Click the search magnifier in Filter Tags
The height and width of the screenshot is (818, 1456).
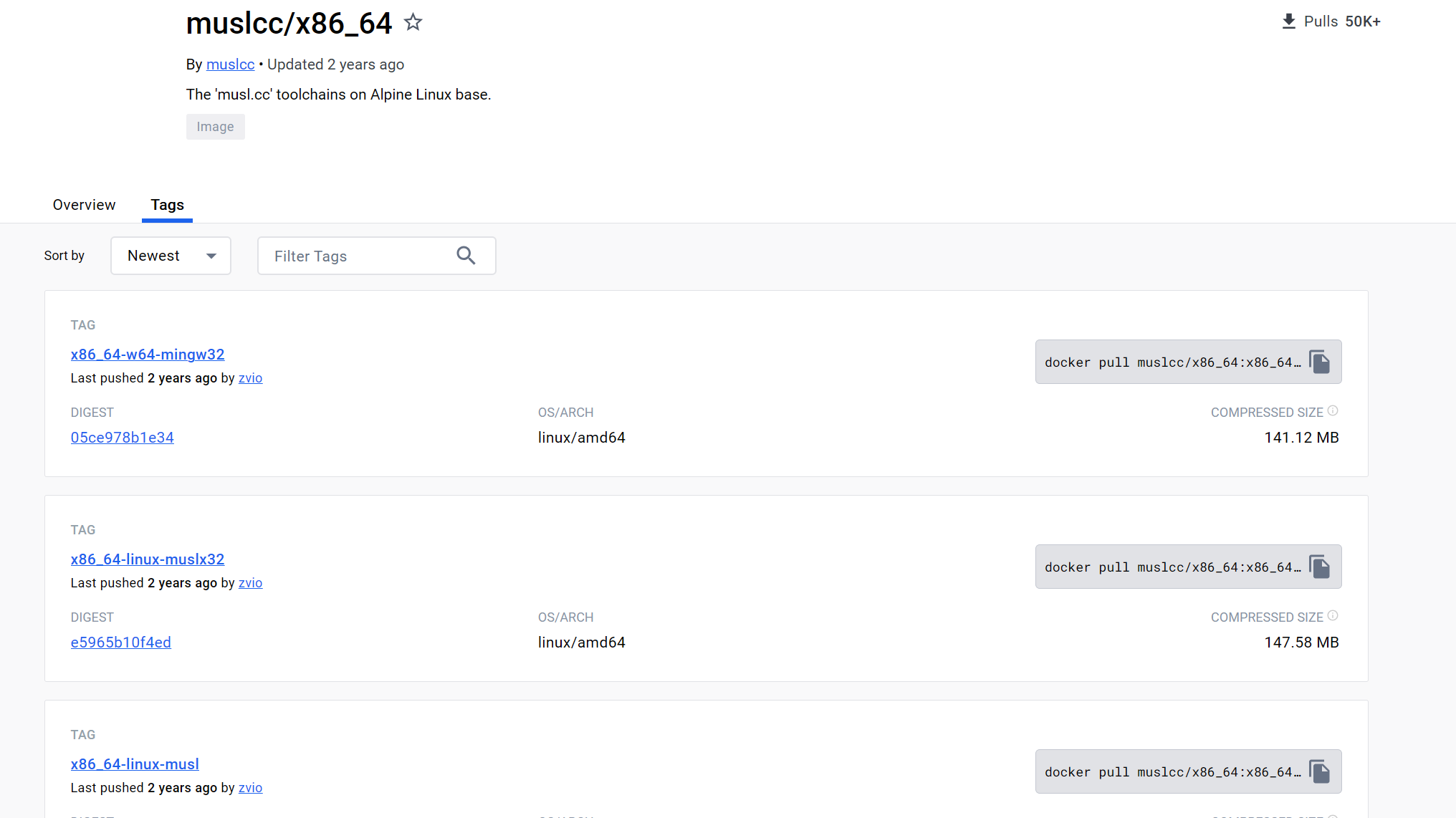tap(466, 256)
